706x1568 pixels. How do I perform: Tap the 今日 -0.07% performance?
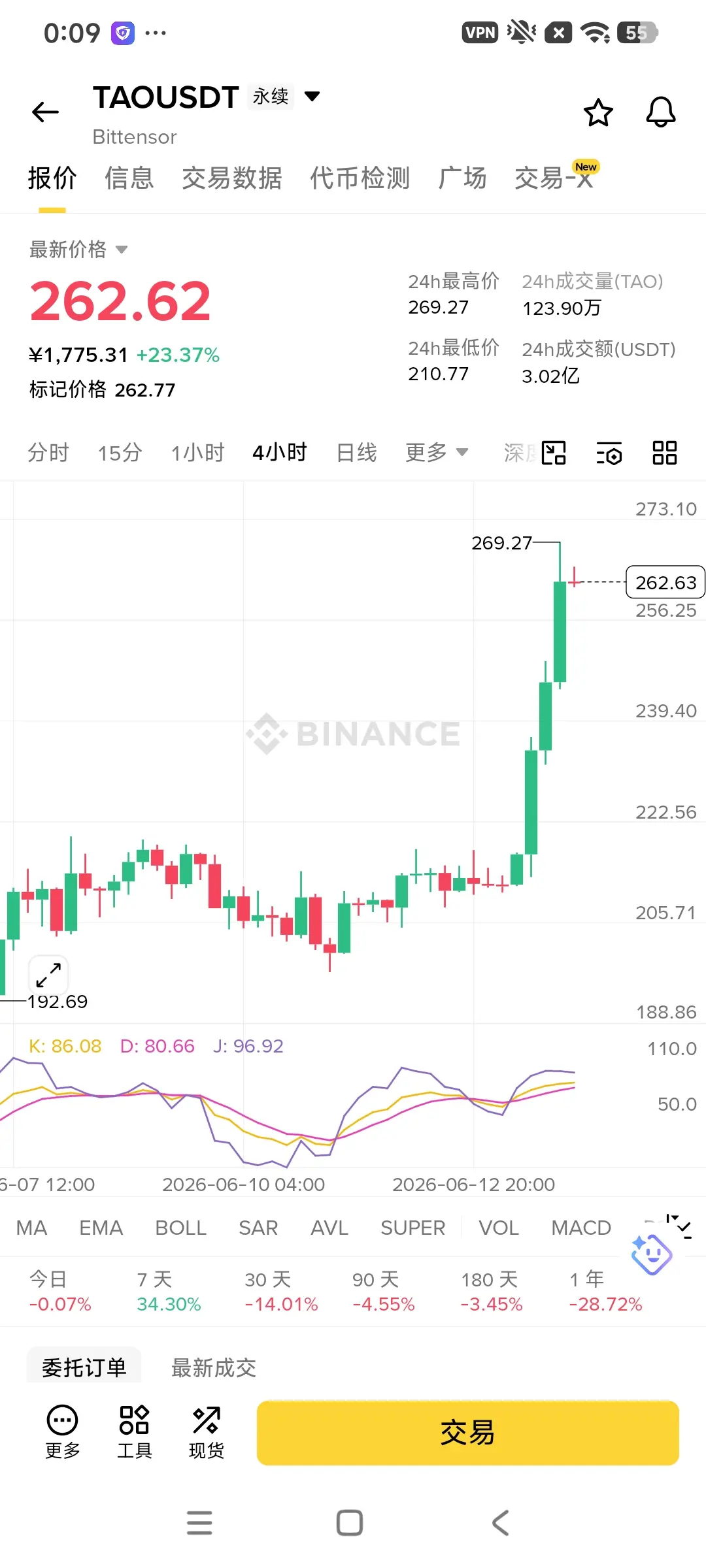60,1291
